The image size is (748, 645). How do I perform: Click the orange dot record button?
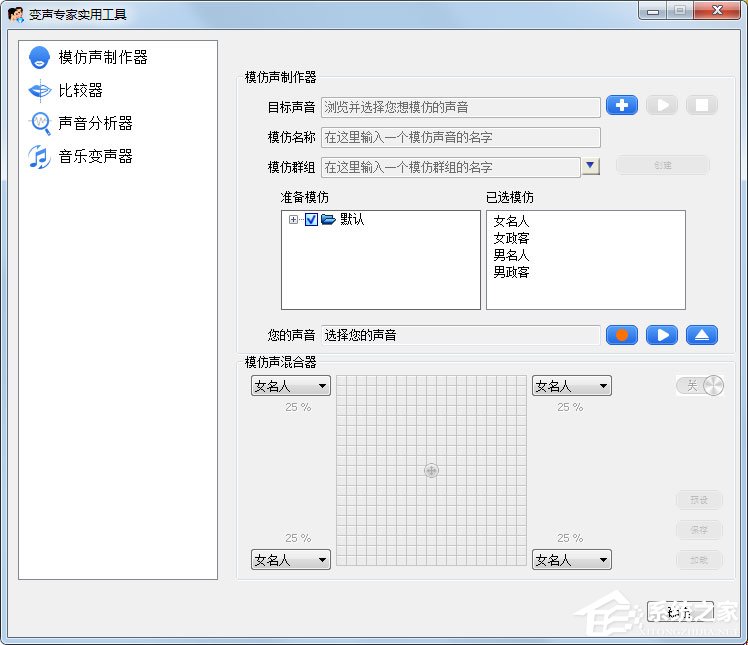pos(622,335)
